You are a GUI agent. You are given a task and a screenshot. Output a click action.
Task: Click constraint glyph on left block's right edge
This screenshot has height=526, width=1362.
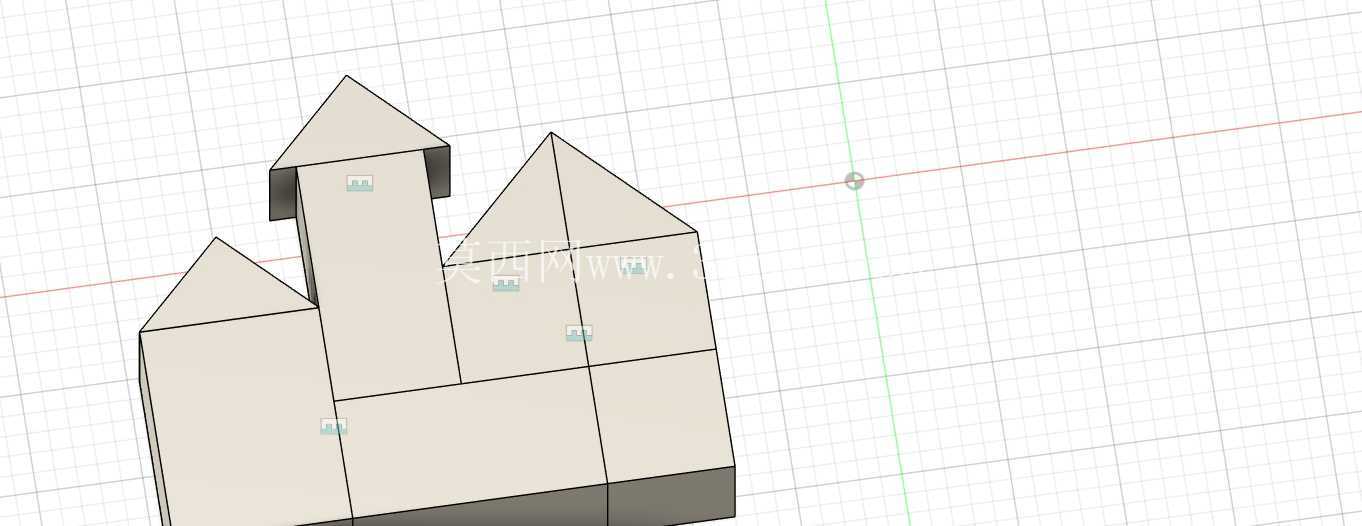[333, 427]
